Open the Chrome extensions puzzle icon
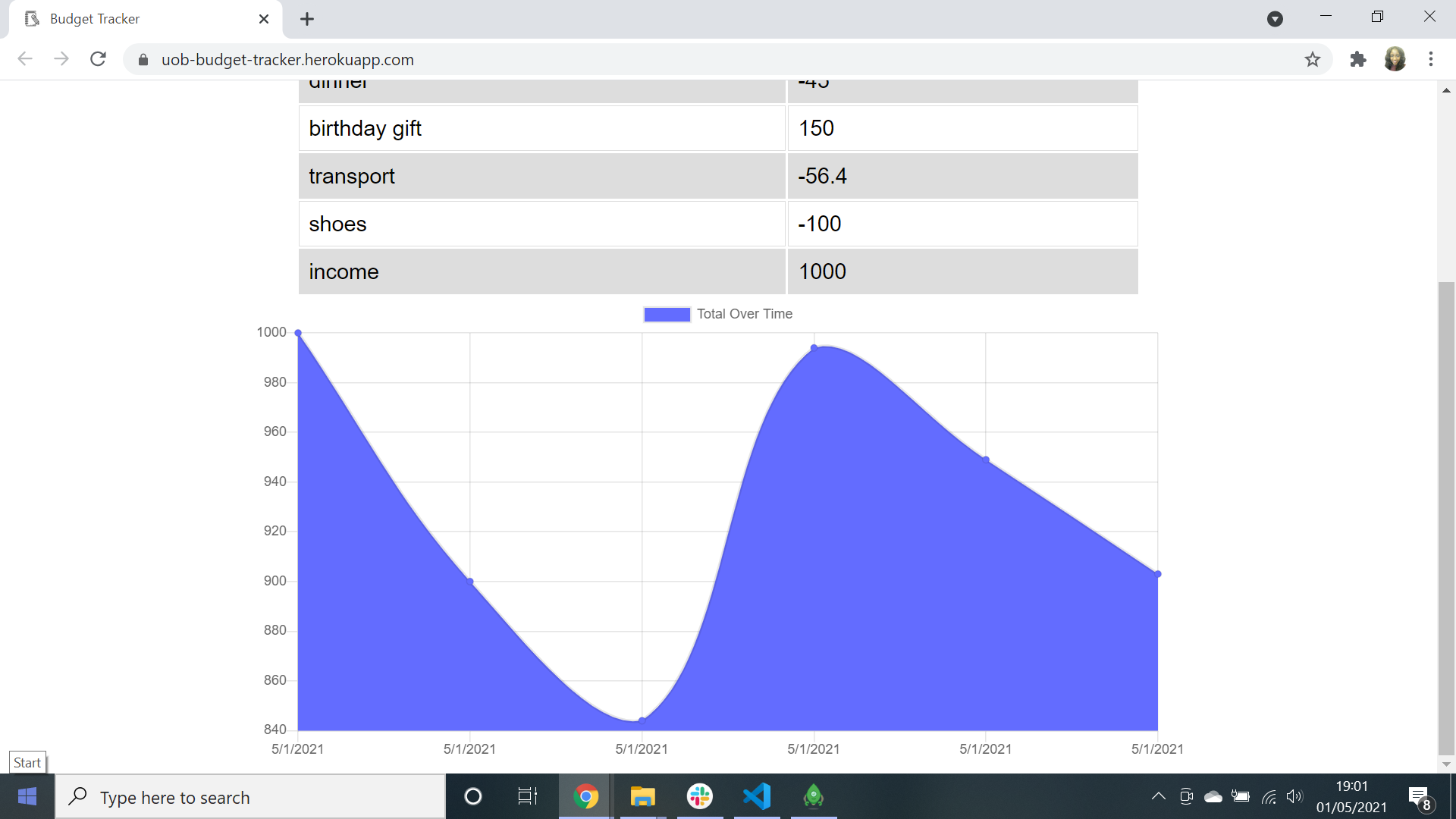Viewport: 1456px width, 819px height. point(1358,59)
